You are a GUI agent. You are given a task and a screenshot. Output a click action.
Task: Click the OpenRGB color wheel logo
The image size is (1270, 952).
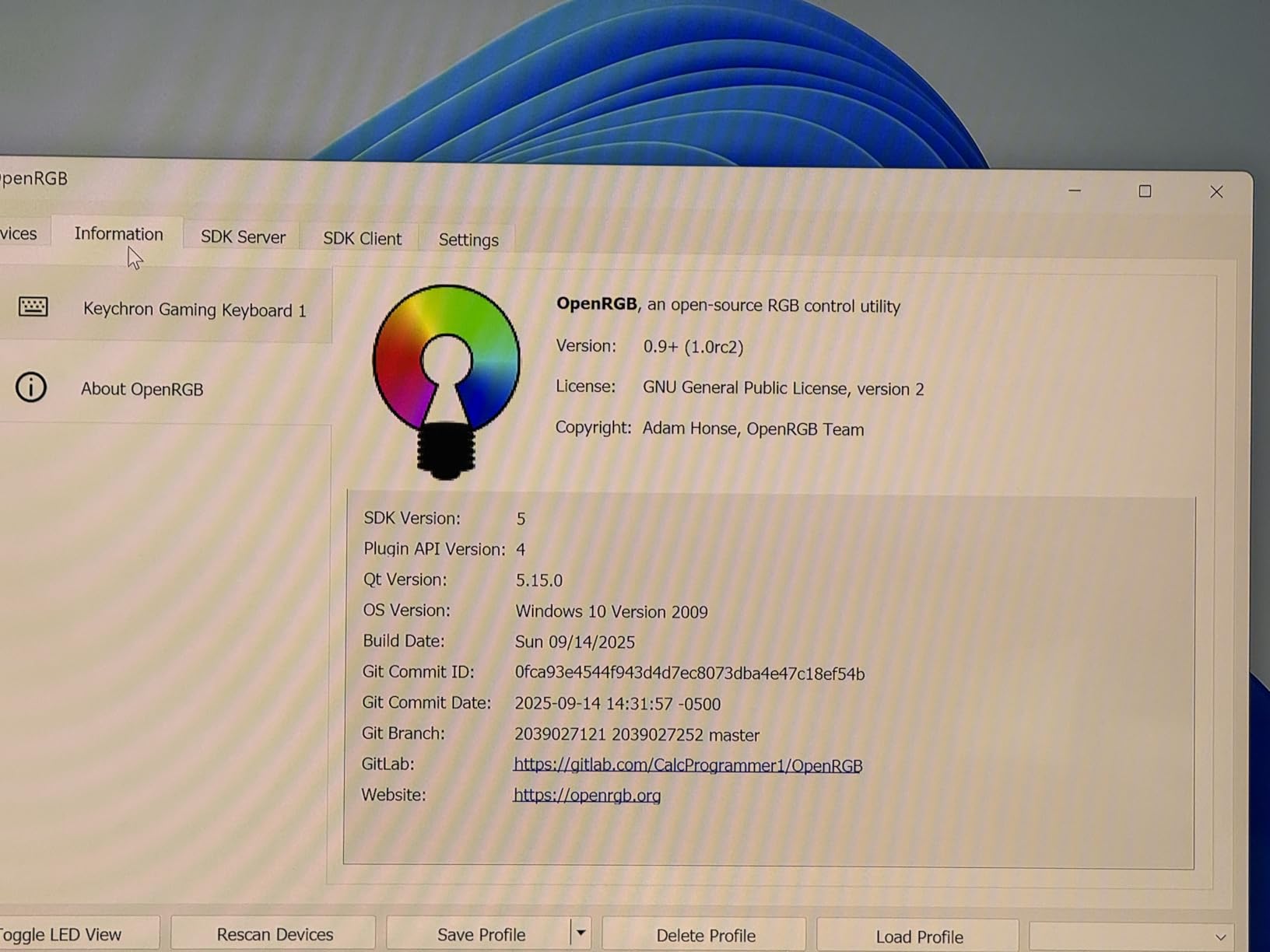[446, 381]
